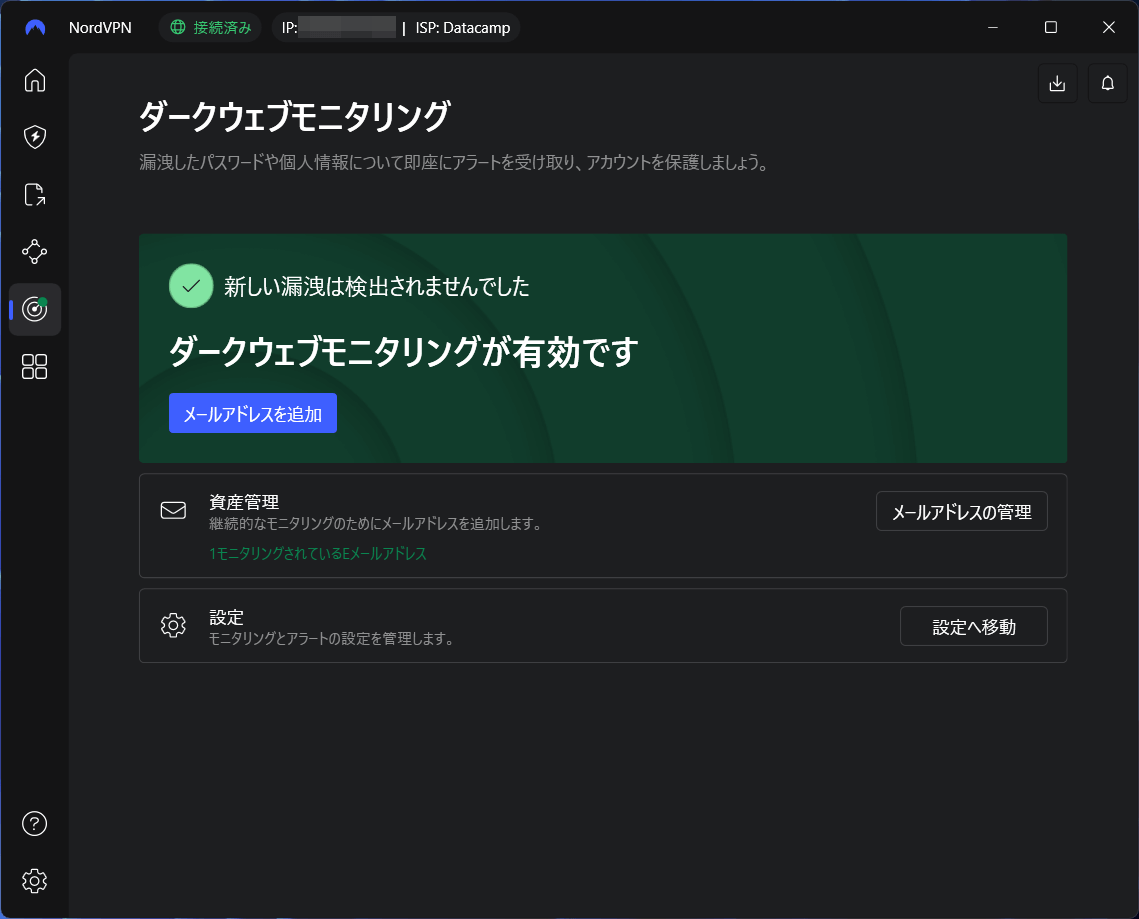Click the envelope icon beside 資産管理
Viewport: 1139px width, 919px height.
coord(173,510)
